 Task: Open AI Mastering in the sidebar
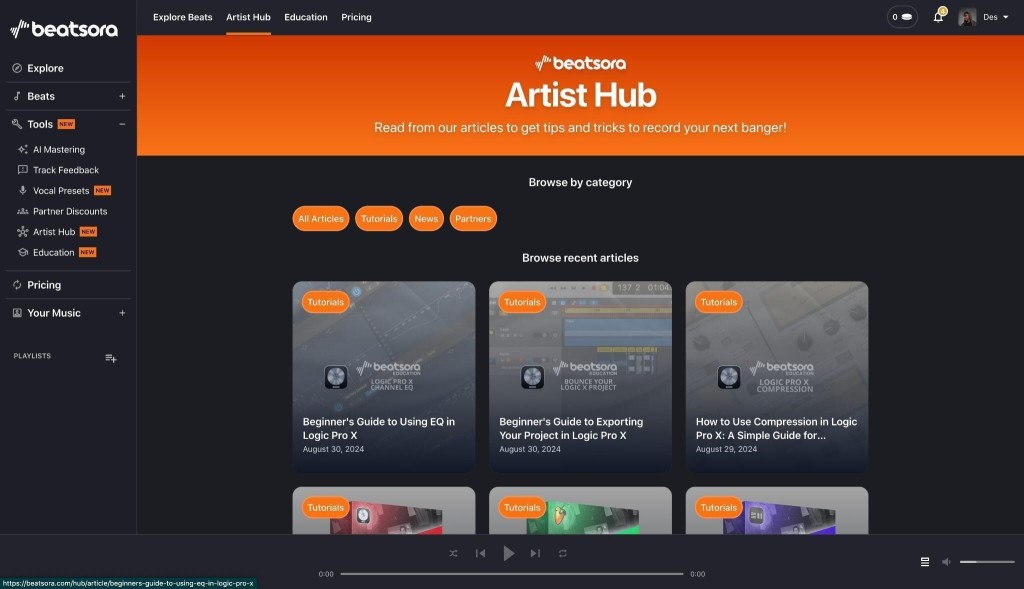(x=59, y=150)
